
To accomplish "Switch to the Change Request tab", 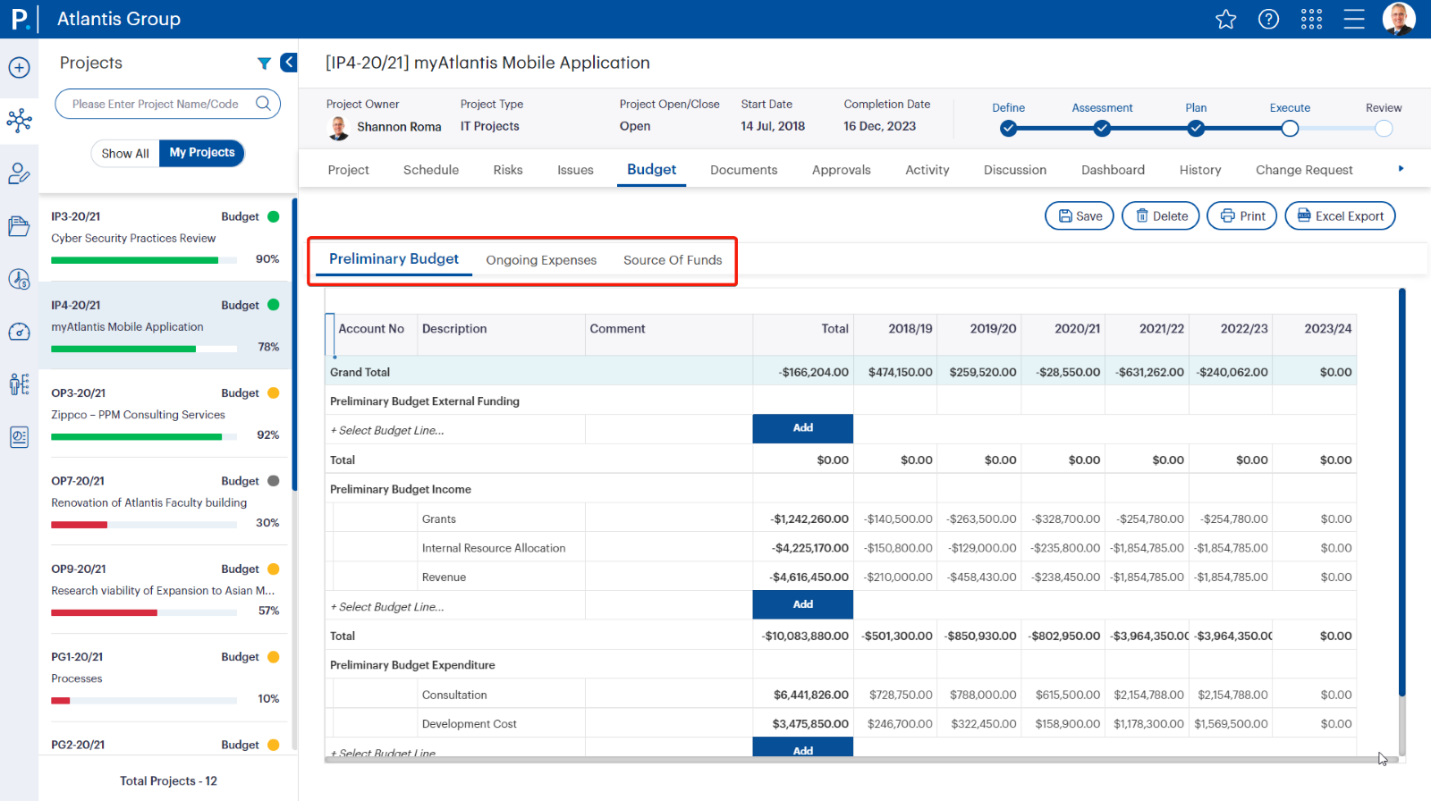I will 1304,170.
